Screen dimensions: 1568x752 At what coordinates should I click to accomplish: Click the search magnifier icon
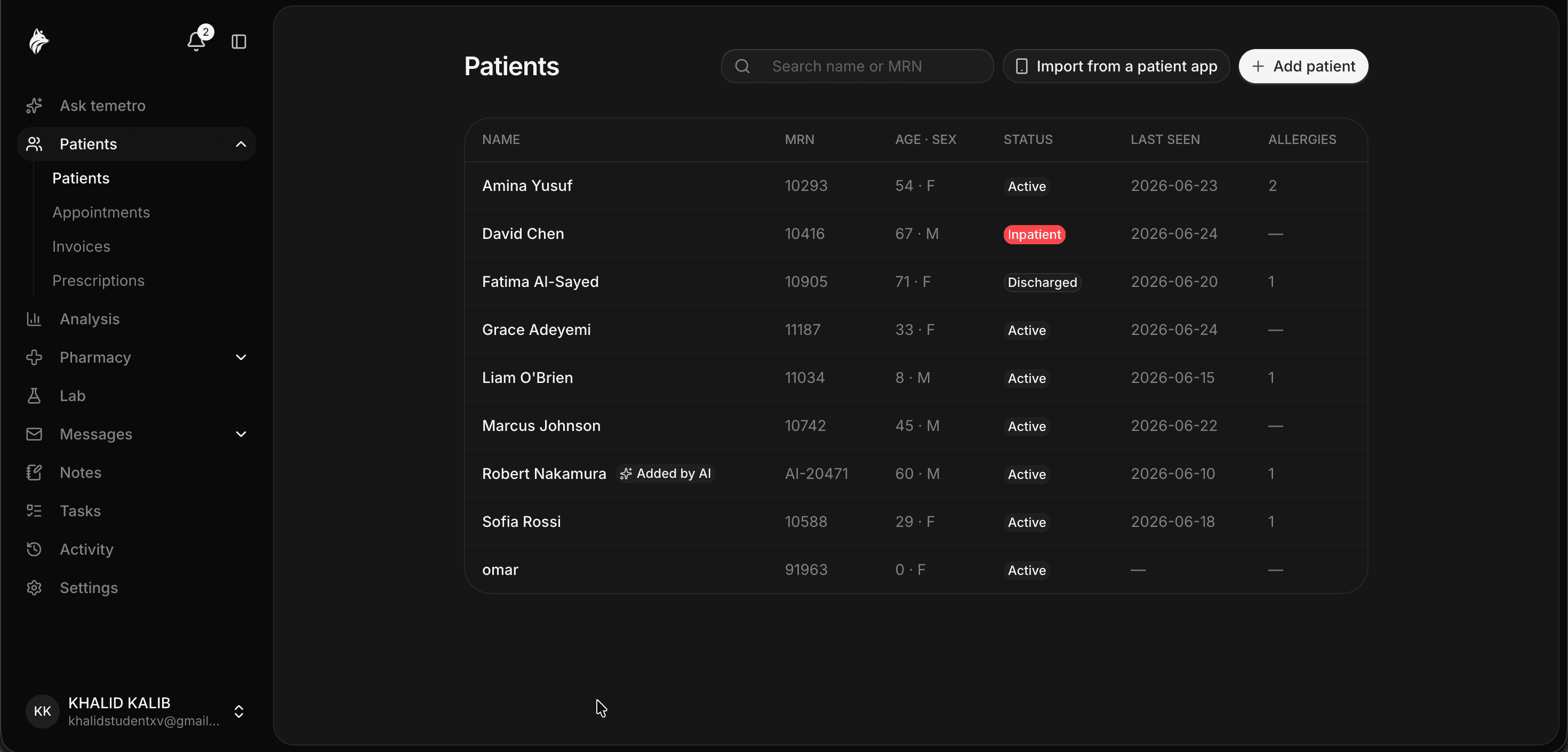point(742,66)
